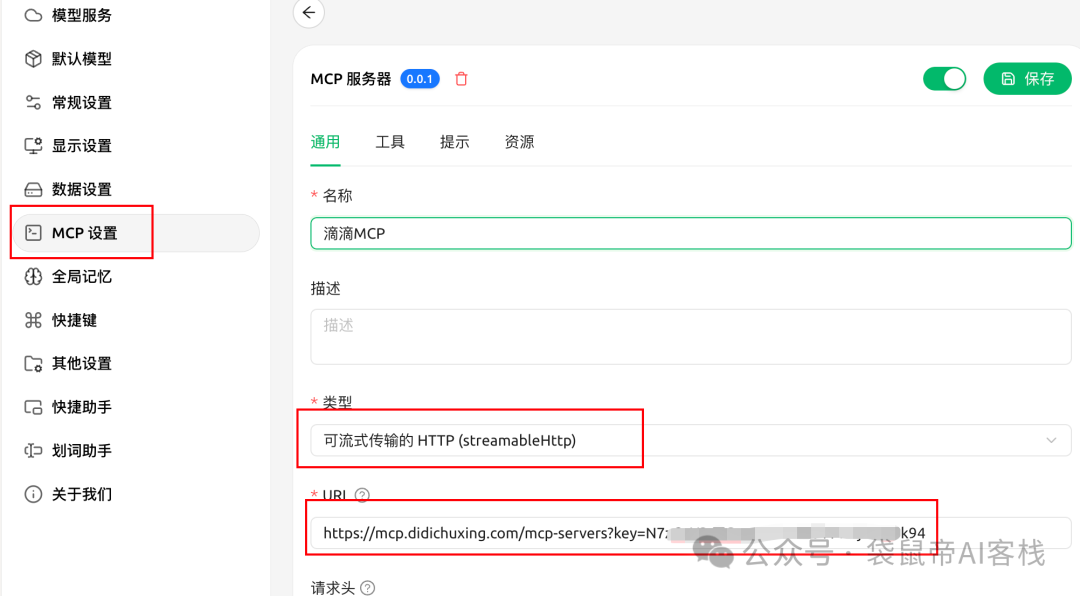Open the 默认模型 settings page

135,59
